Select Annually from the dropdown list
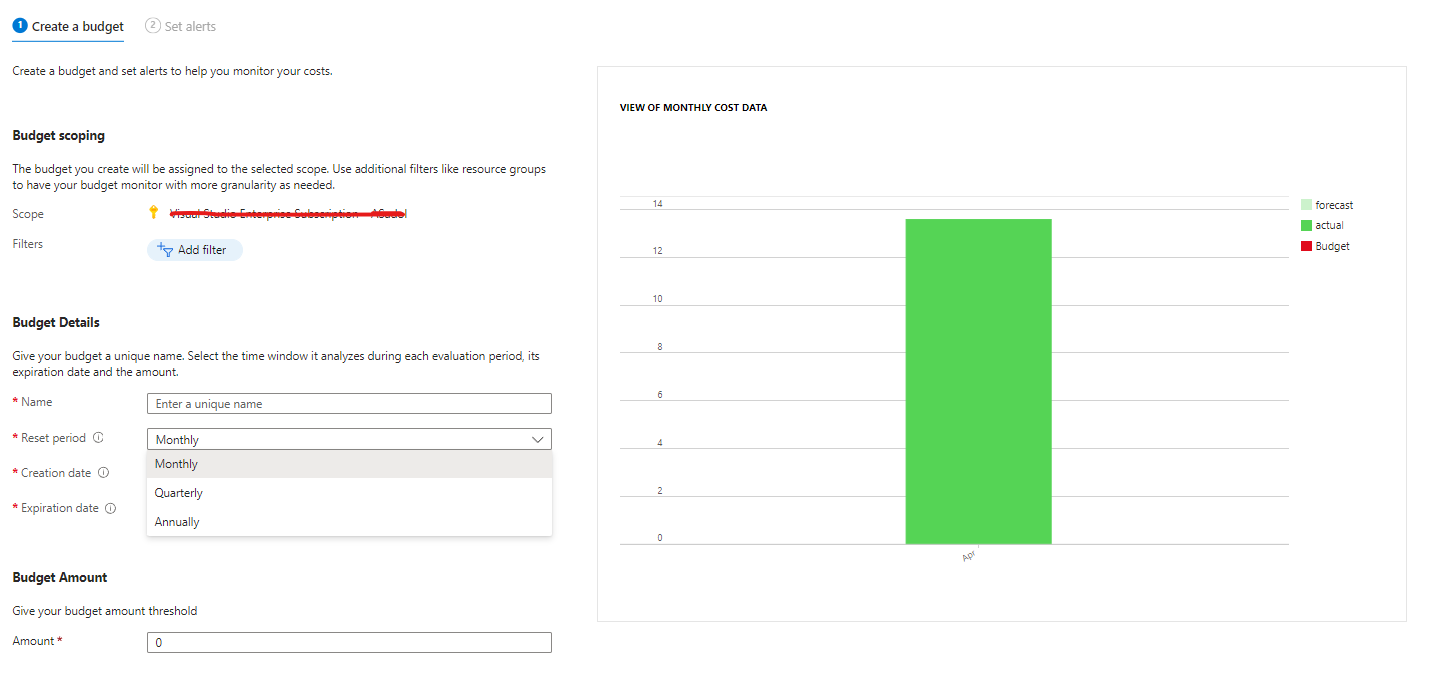The height and width of the screenshot is (682, 1429). [x=349, y=522]
